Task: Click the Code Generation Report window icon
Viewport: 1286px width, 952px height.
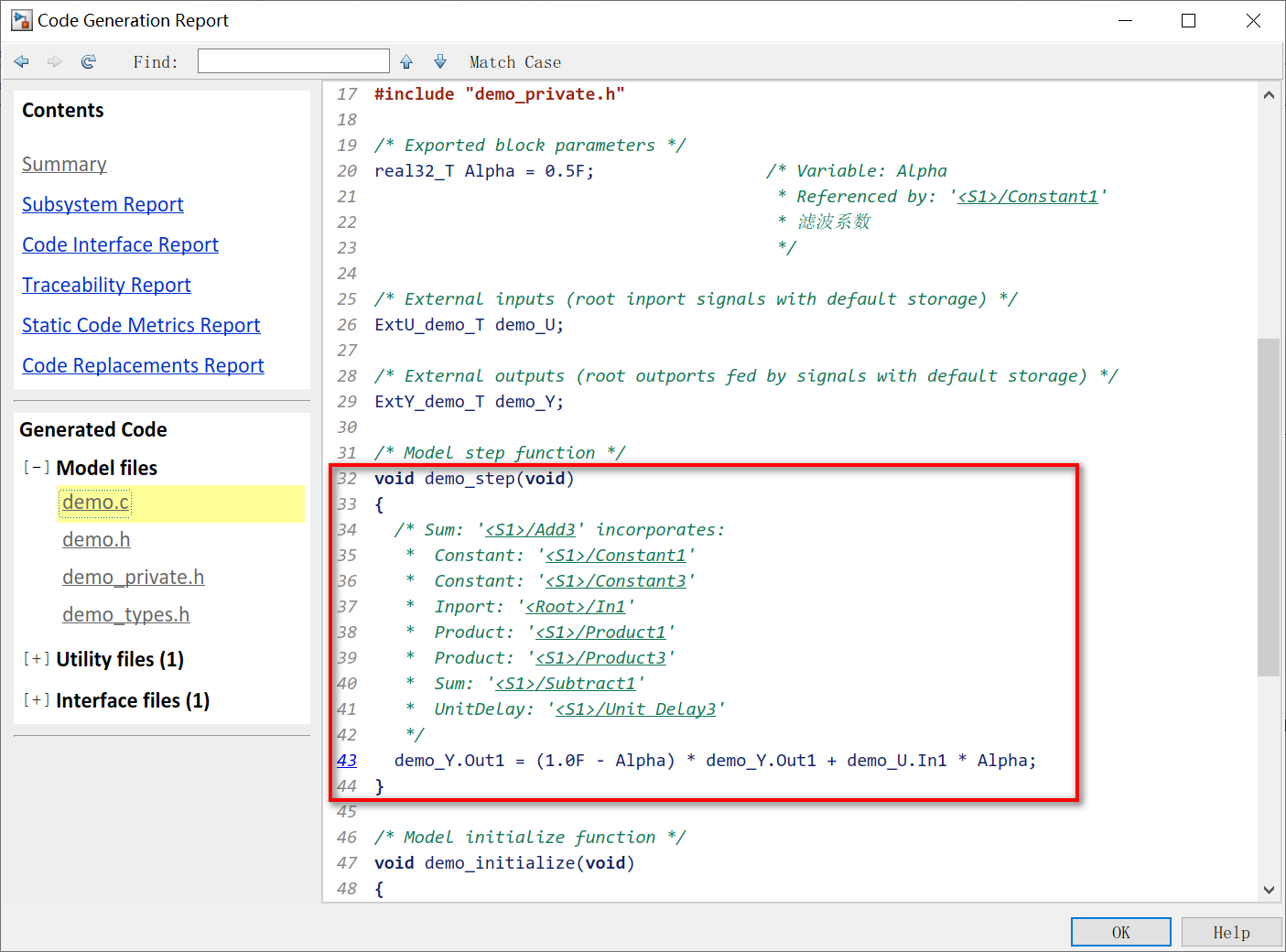Action: tap(21, 20)
